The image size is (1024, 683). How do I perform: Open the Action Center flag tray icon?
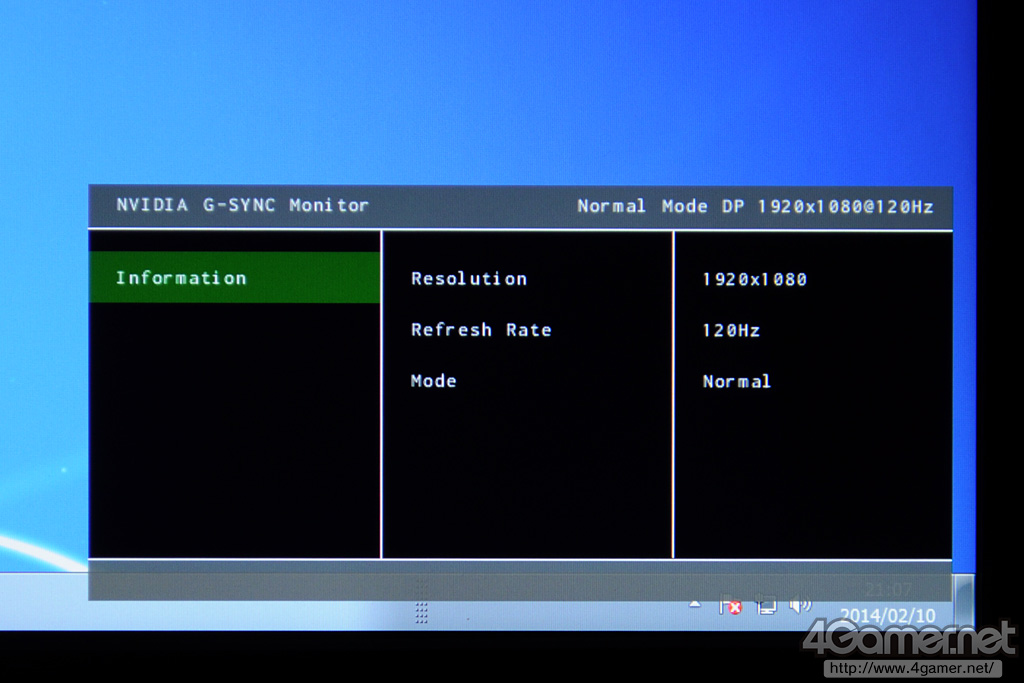[730, 606]
